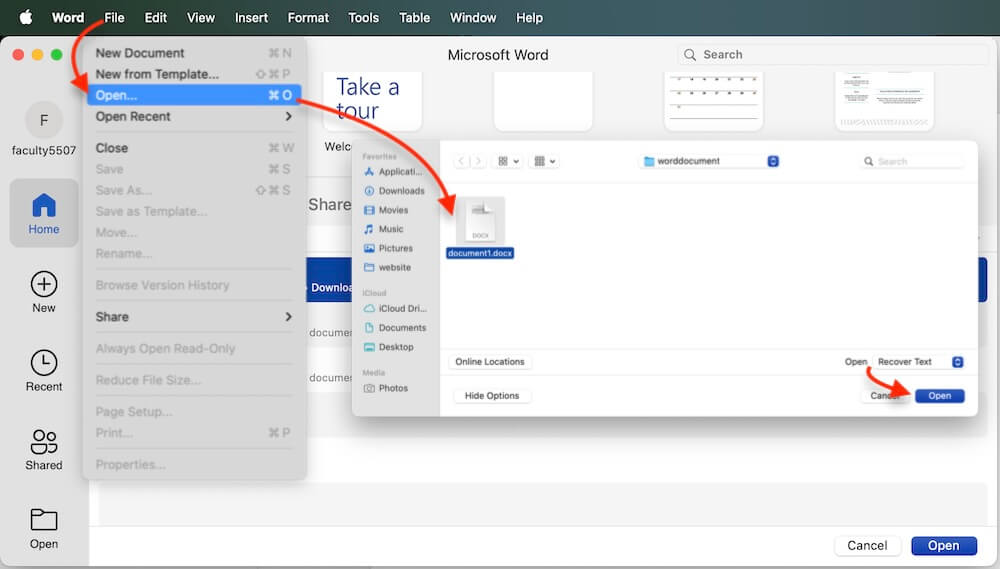Select the highlighted Open... menu entry

pyautogui.click(x=194, y=95)
